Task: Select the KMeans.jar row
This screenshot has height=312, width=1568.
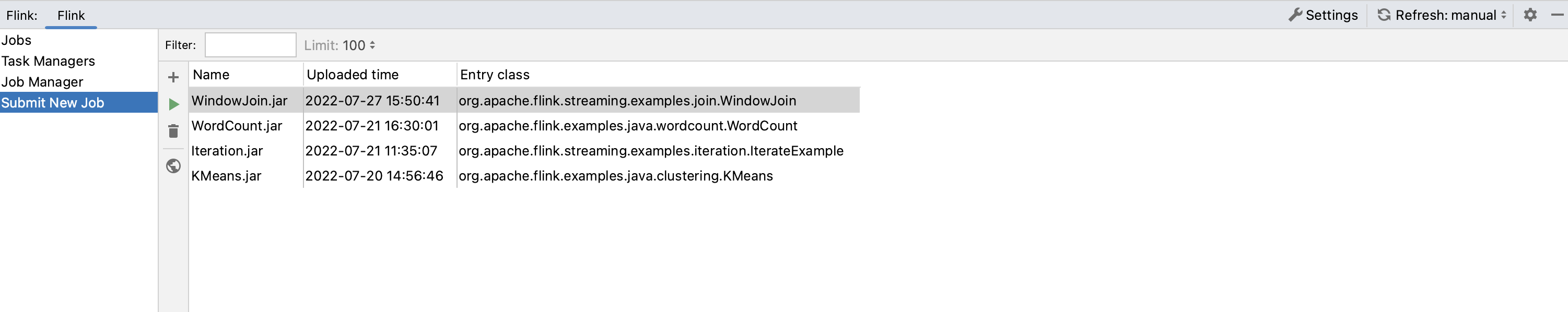Action: 226,176
